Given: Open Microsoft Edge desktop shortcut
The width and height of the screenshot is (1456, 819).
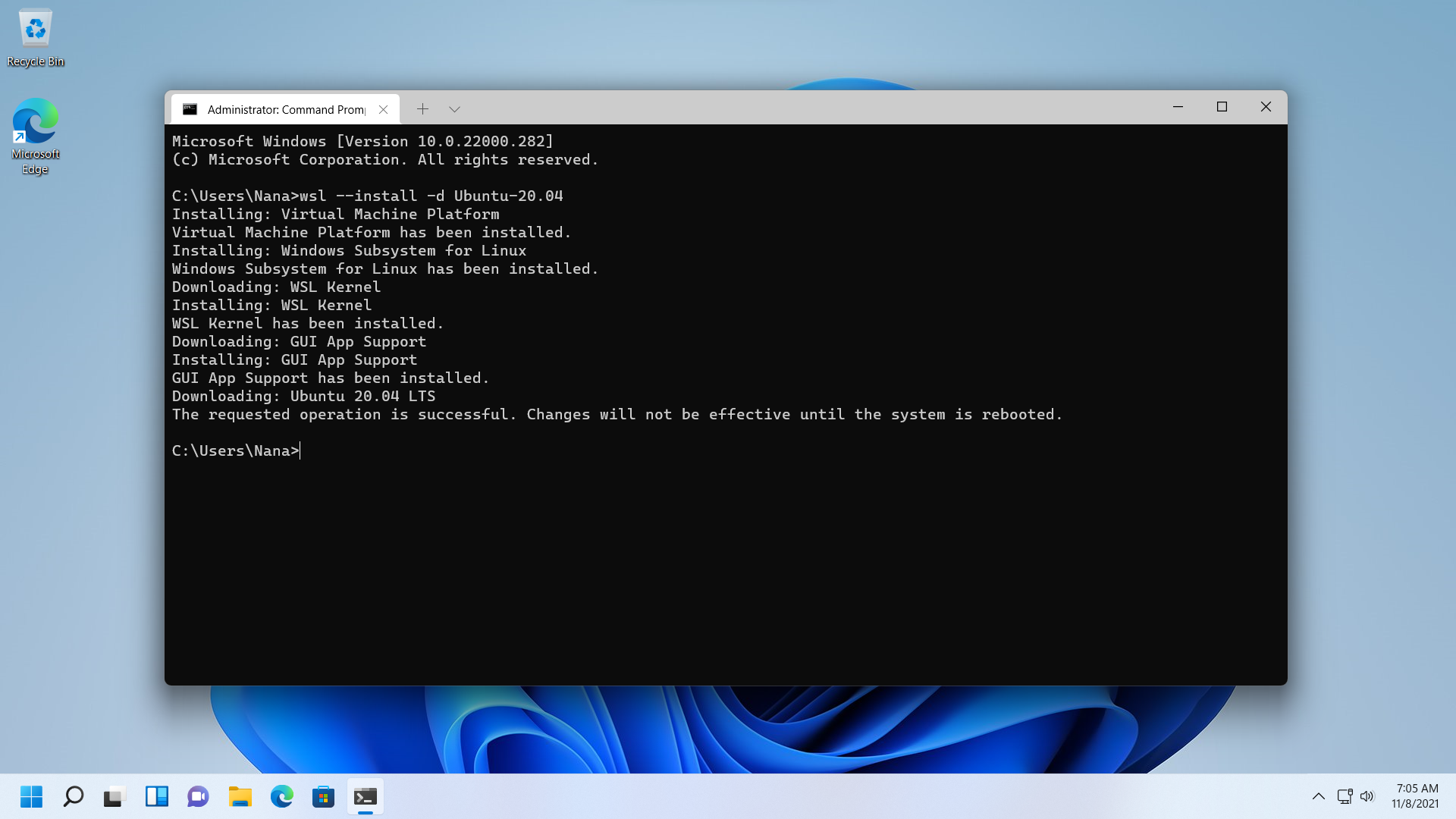Looking at the screenshot, I should point(35,136).
